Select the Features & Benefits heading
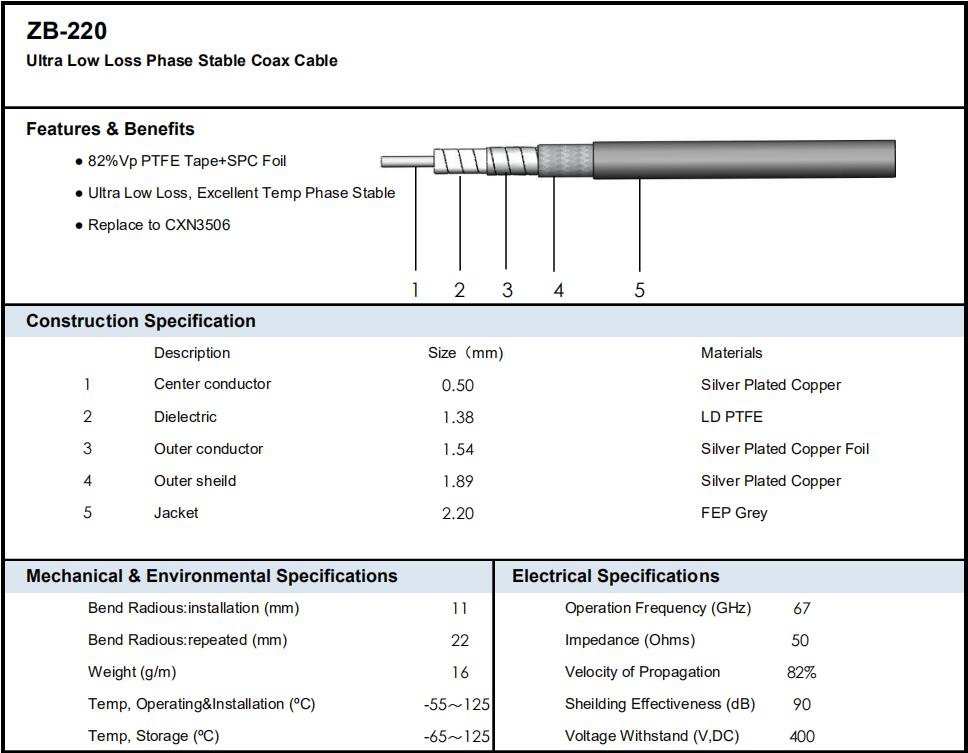Viewport: 968px width, 753px height. [x=110, y=129]
